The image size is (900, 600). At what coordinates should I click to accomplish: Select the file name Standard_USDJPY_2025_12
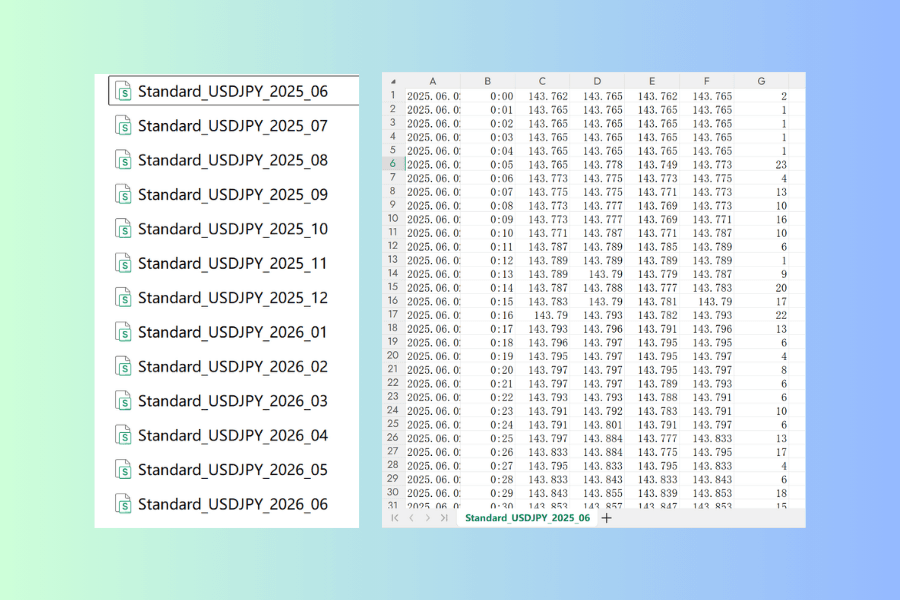pyautogui.click(x=233, y=298)
